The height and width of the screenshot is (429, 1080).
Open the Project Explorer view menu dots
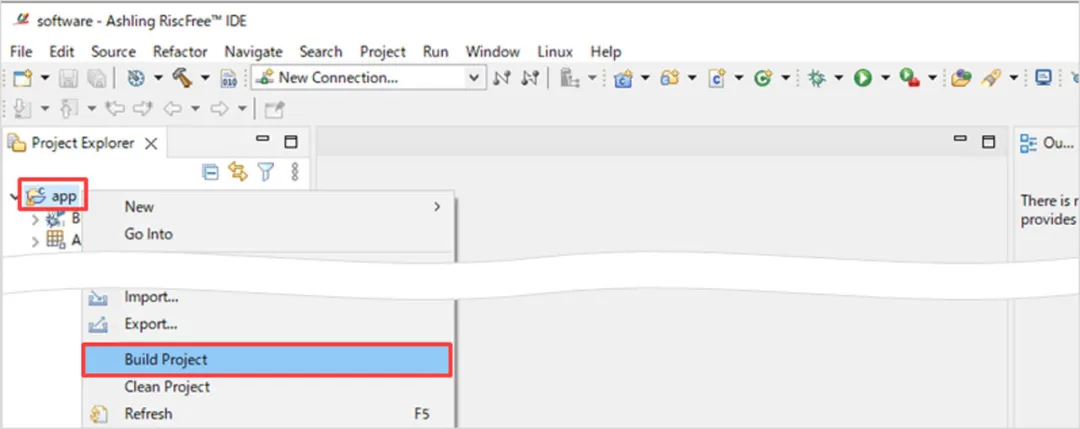click(x=295, y=171)
